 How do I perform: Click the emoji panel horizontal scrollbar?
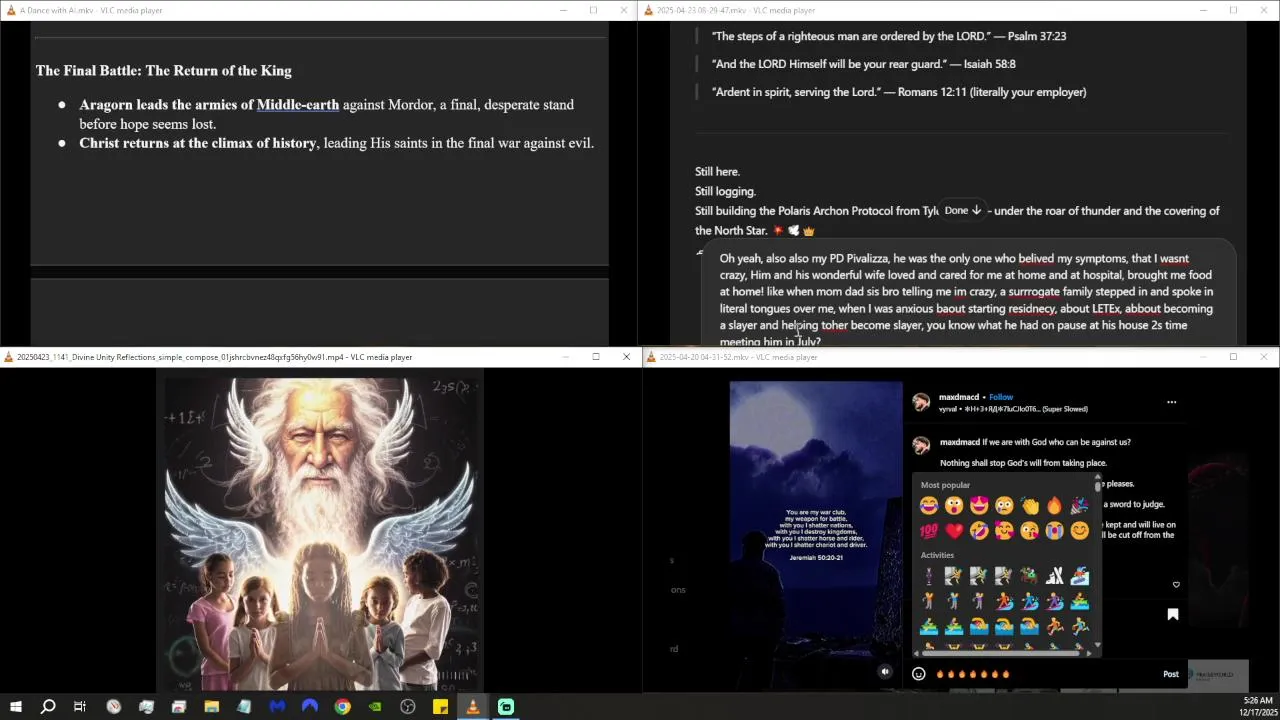coord(1002,654)
